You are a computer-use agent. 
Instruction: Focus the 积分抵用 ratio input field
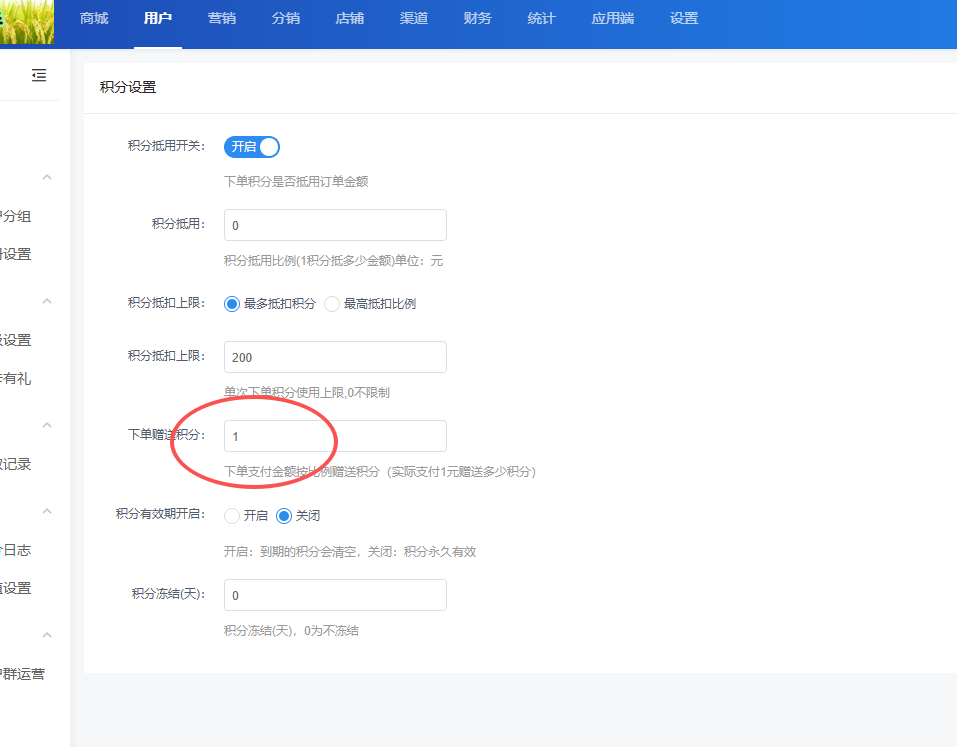click(x=335, y=225)
